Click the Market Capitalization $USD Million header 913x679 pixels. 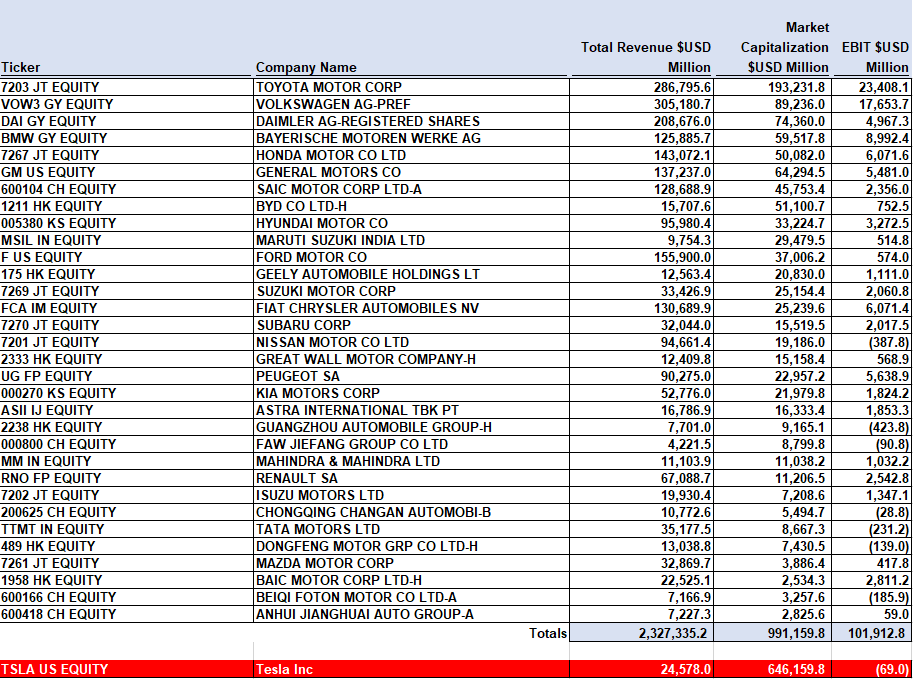pyautogui.click(x=784, y=47)
